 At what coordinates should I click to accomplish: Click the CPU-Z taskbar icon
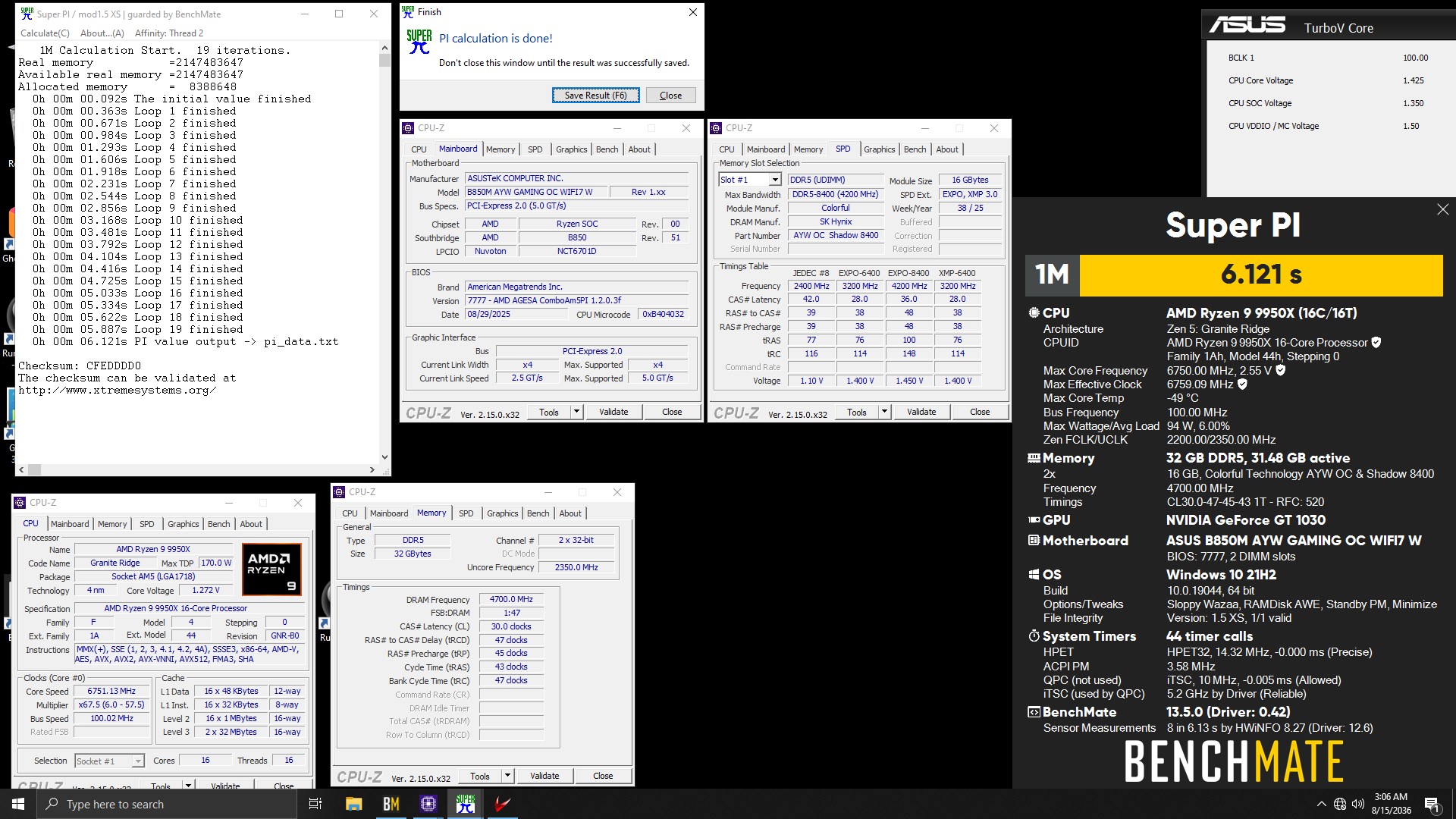[x=428, y=804]
